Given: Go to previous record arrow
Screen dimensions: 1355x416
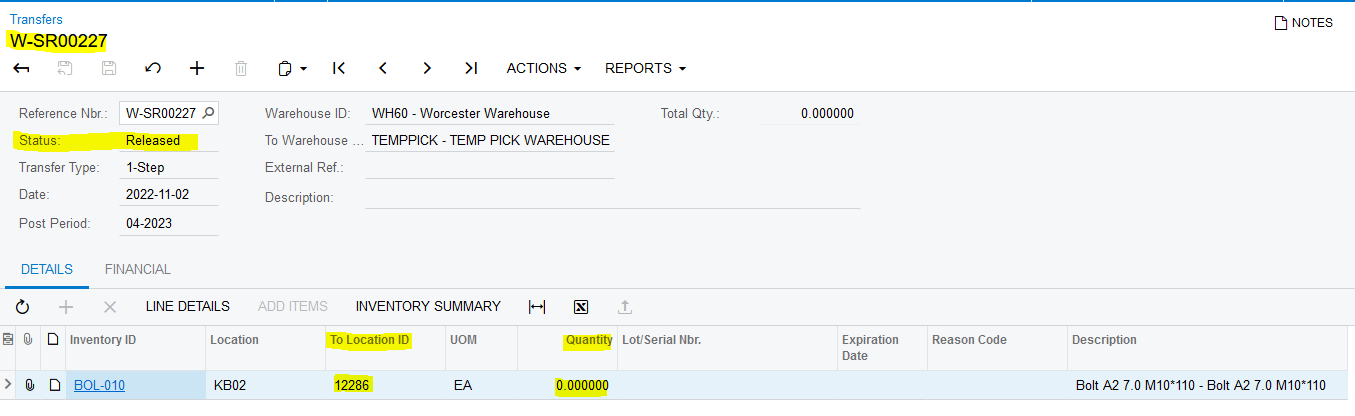Looking at the screenshot, I should [383, 68].
